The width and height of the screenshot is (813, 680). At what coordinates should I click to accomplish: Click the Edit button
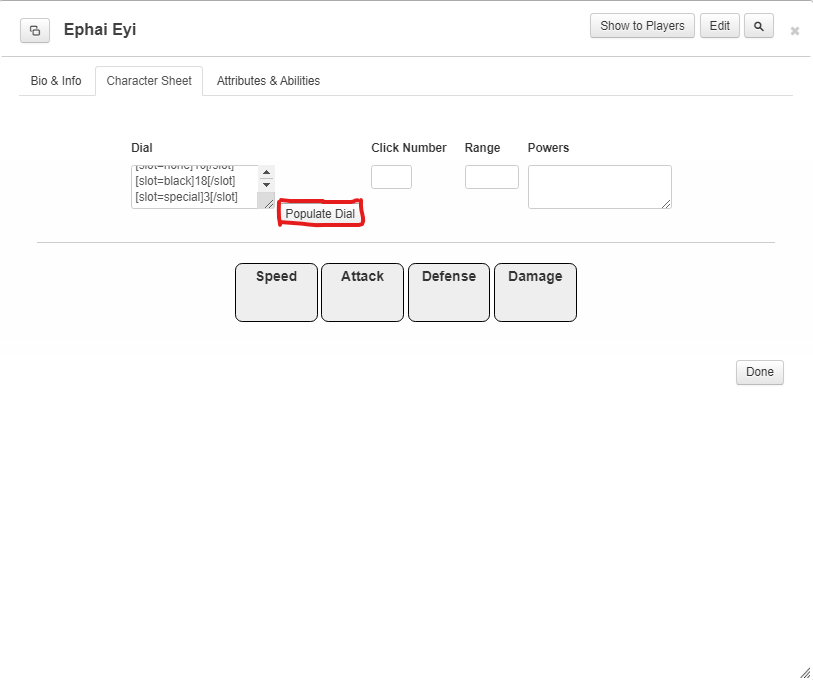[719, 26]
